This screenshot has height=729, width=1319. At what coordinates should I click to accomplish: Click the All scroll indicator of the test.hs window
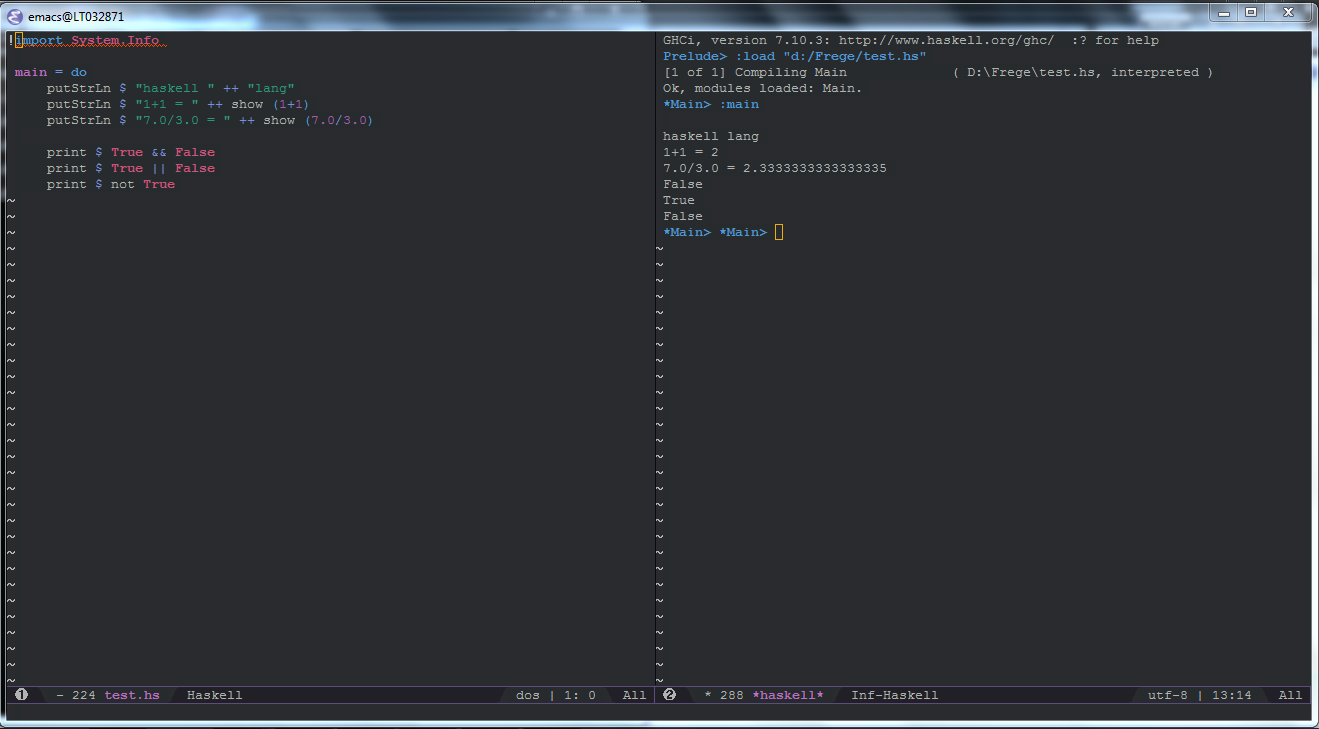(x=633, y=694)
